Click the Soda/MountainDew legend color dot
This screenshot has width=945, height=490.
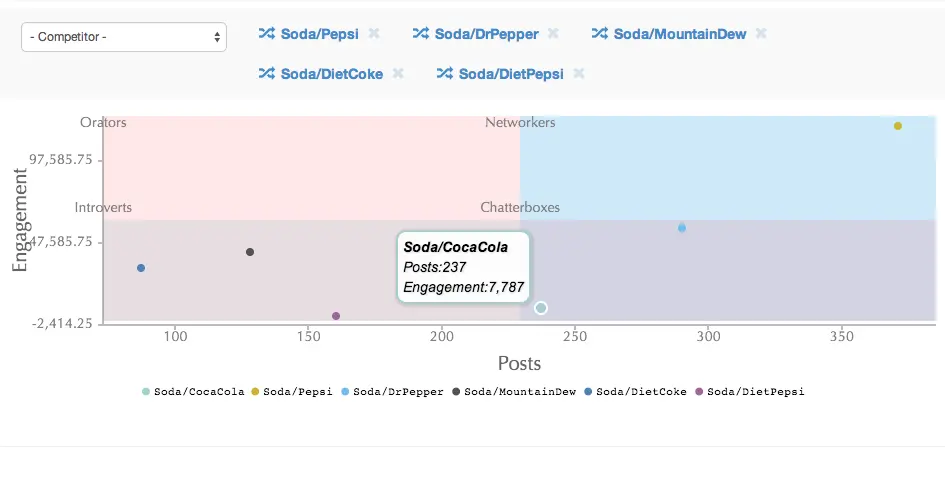[457, 392]
